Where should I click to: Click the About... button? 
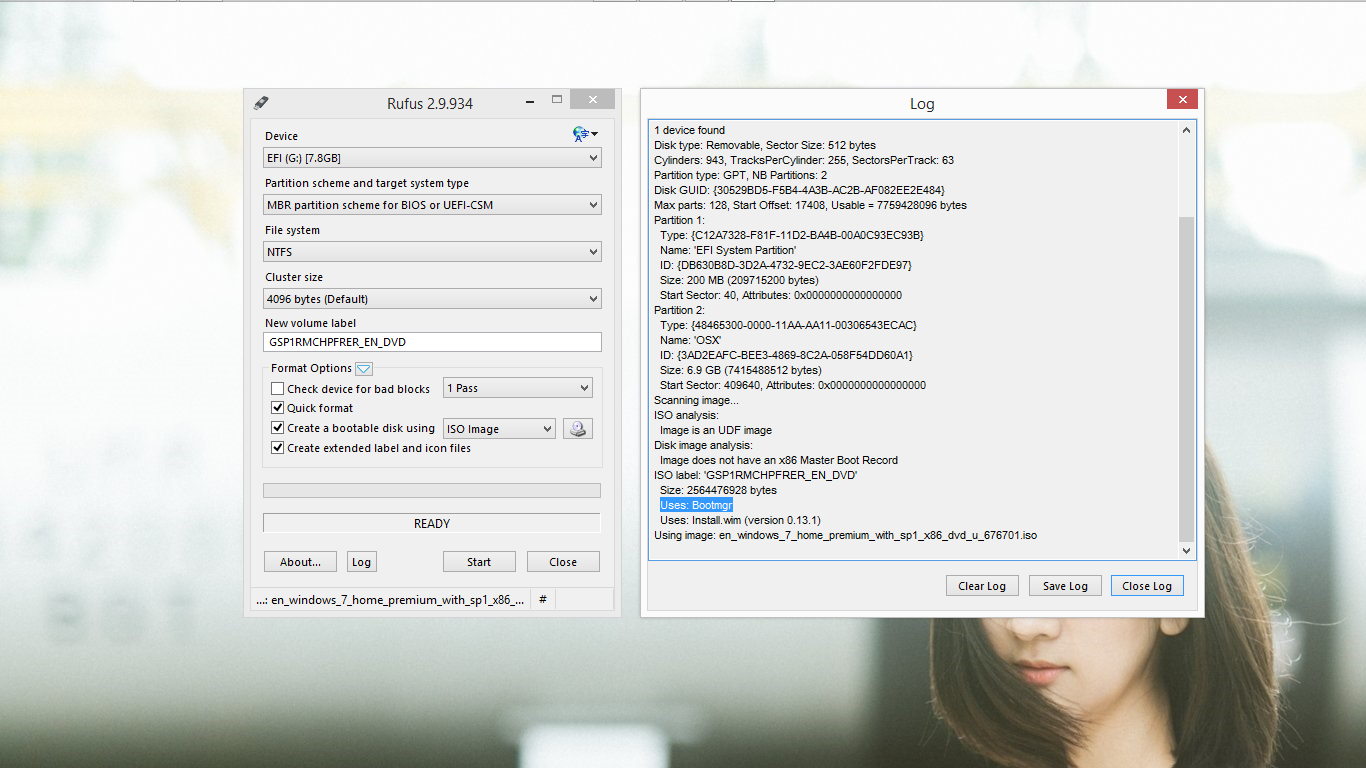pos(300,562)
